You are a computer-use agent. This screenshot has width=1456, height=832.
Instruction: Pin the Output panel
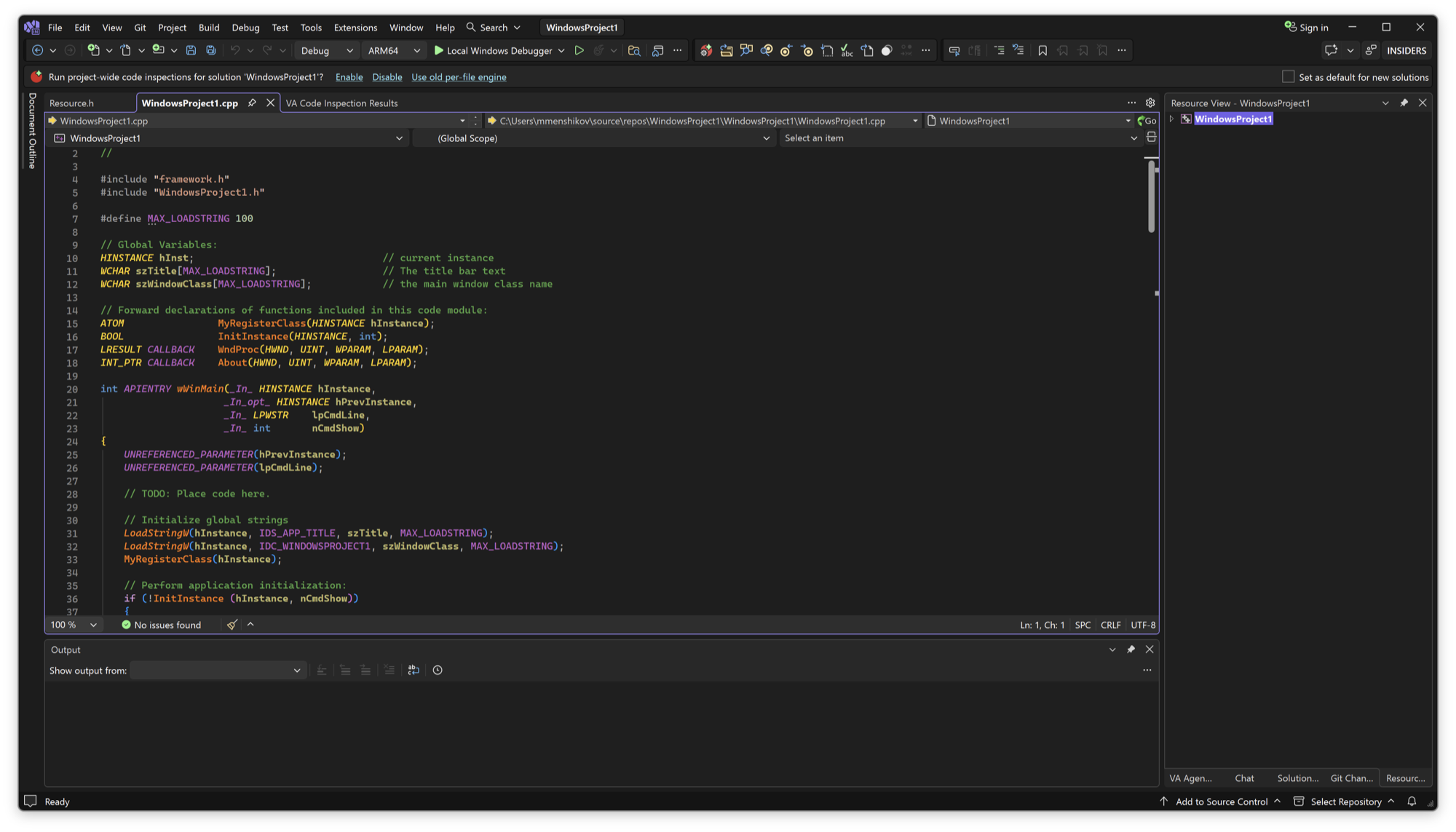[x=1131, y=649]
